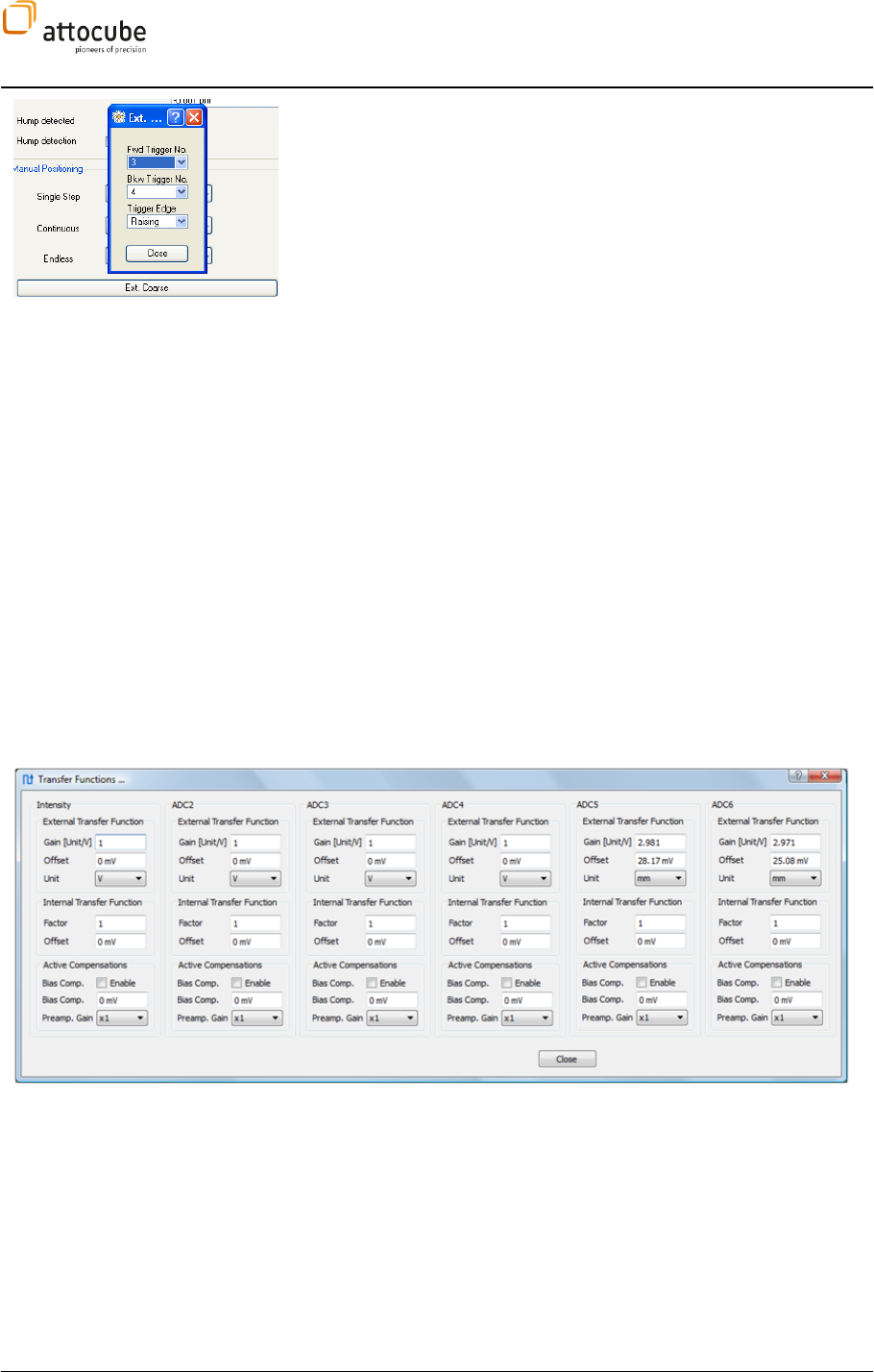Click the Transfer Functions window title icon

[28, 779]
